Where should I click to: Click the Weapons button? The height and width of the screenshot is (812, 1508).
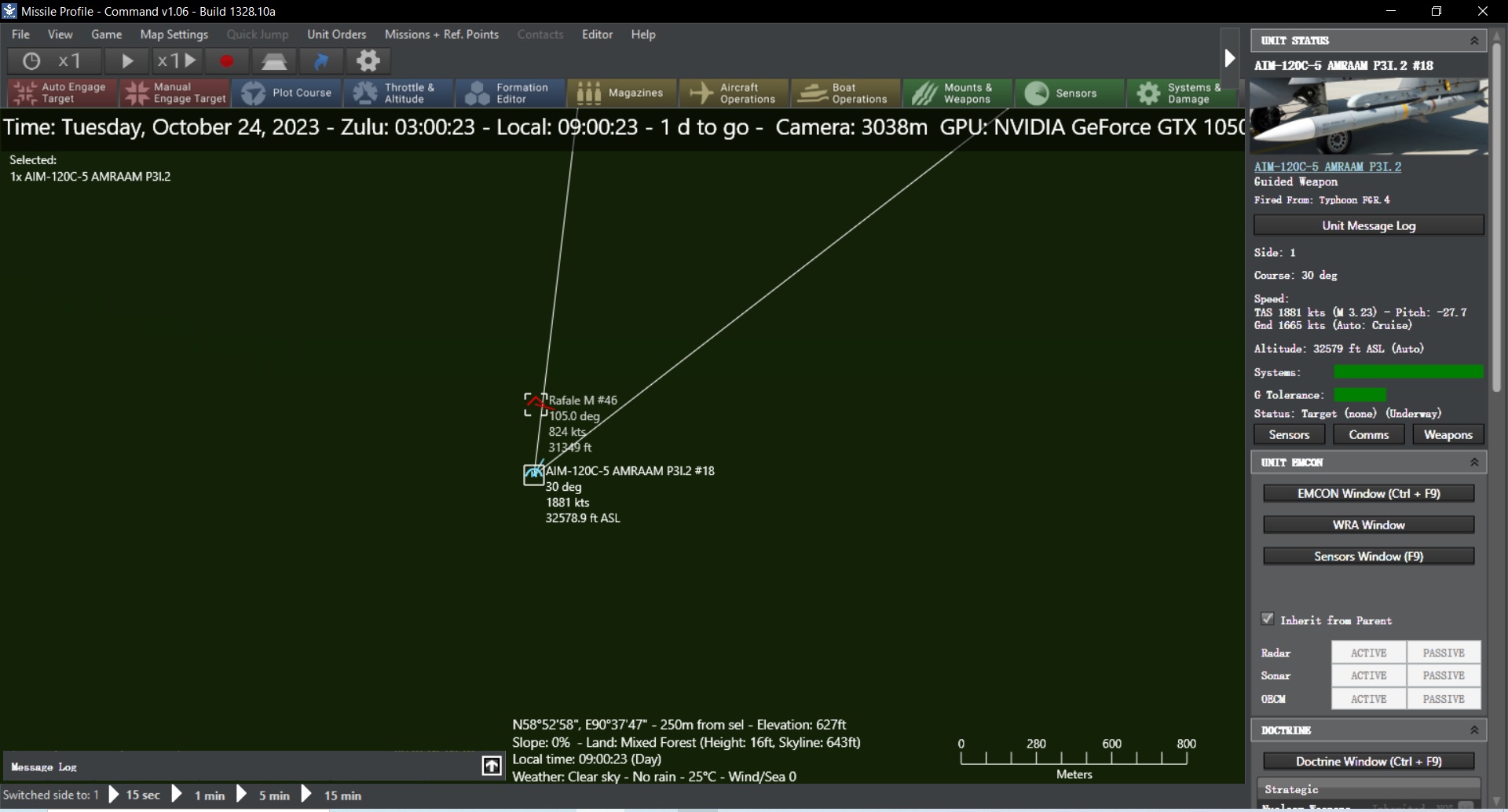[1448, 435]
